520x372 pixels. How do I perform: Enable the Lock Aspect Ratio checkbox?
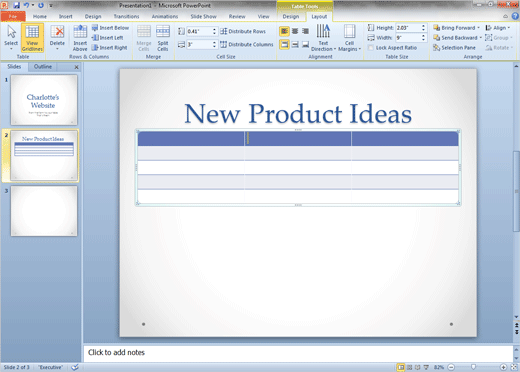(x=371, y=48)
